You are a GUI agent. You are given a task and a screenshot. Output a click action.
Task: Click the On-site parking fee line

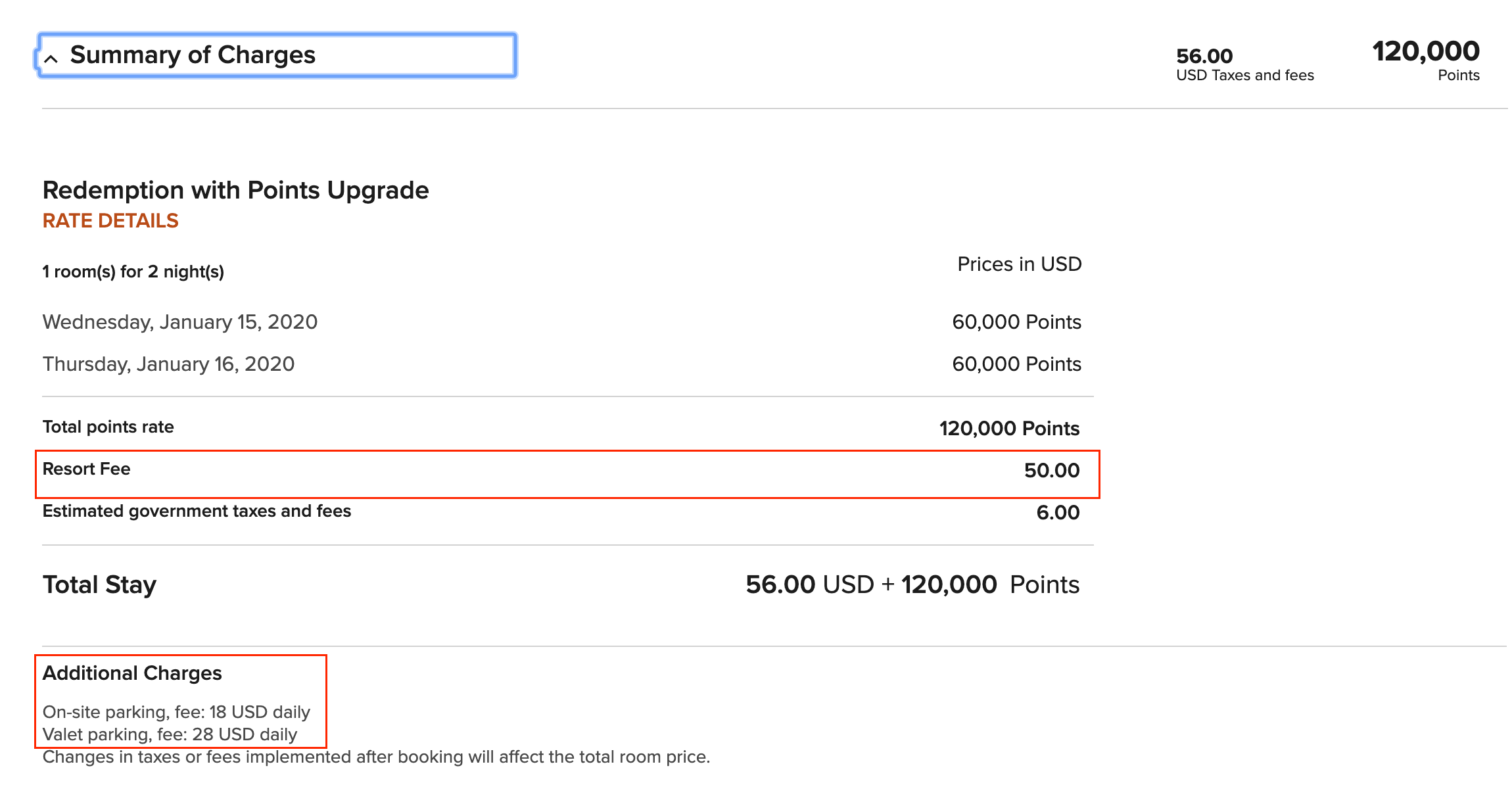coord(176,712)
